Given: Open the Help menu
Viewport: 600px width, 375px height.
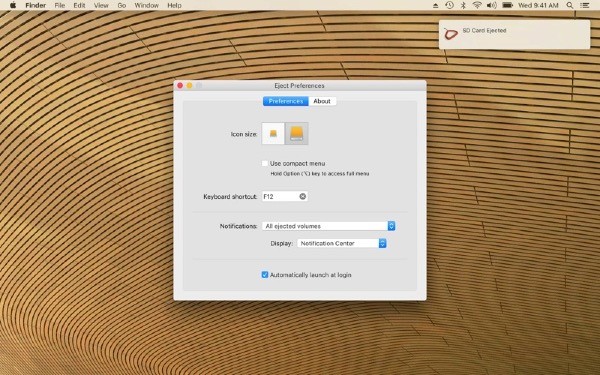Looking at the screenshot, I should (x=174, y=5).
